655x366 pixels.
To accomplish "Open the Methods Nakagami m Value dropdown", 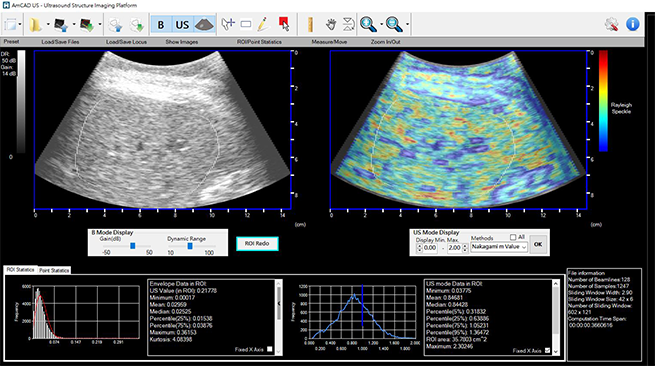I will coord(499,247).
